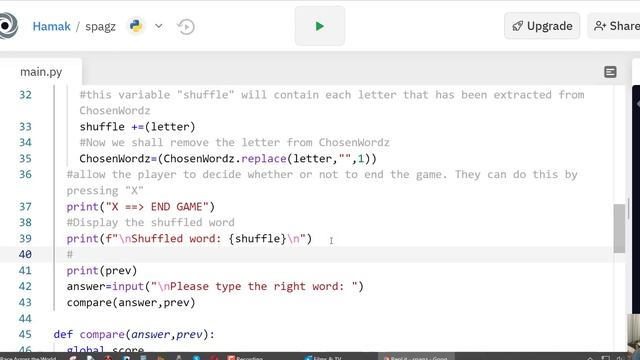The height and width of the screenshot is (360, 640).
Task: Click the 'shuffle +=(letter)' code line
Action: pyautogui.click(x=138, y=127)
